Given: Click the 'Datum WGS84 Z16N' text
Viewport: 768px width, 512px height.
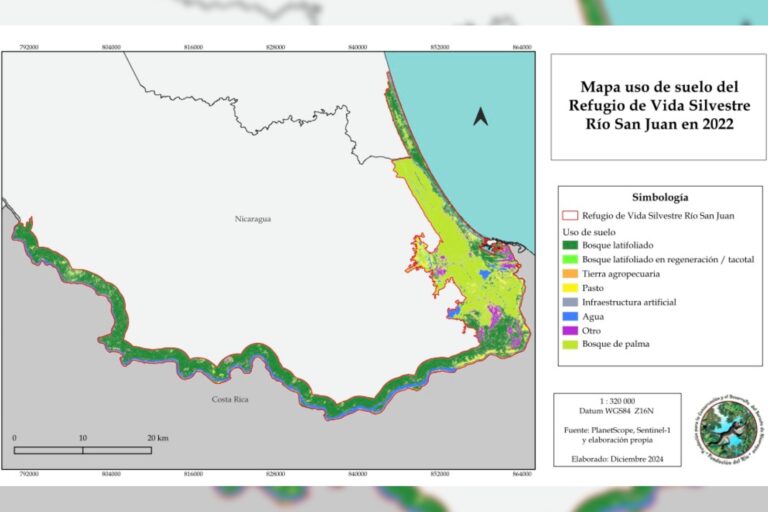Looking at the screenshot, I should [x=616, y=411].
